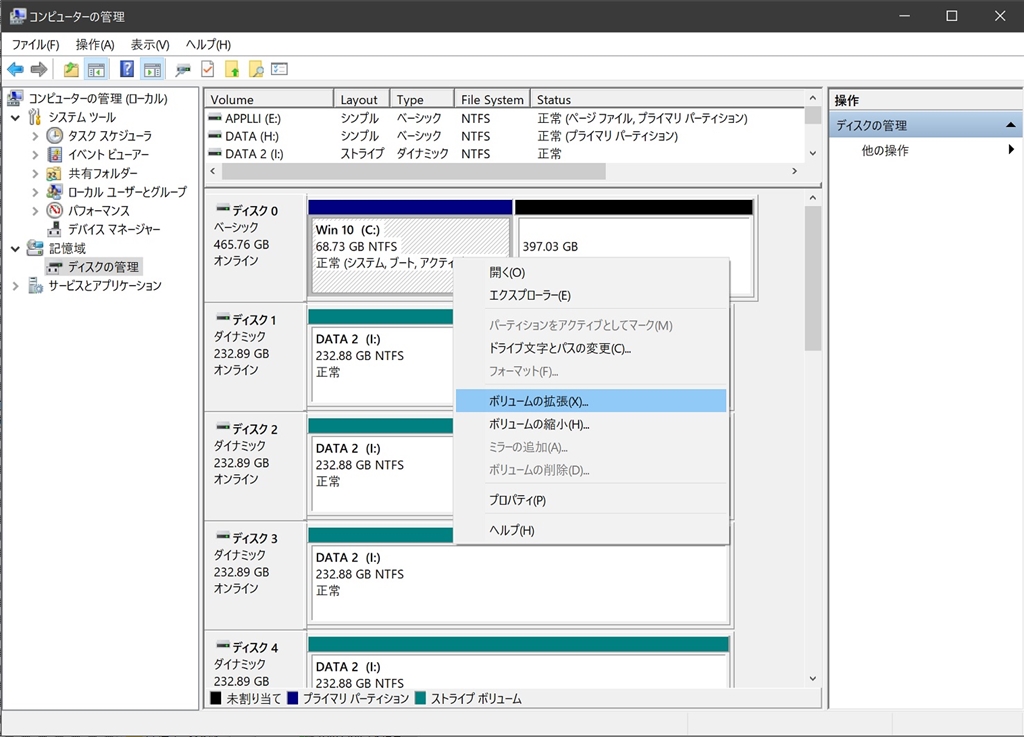Click the Up one level folder icon

(x=71, y=69)
